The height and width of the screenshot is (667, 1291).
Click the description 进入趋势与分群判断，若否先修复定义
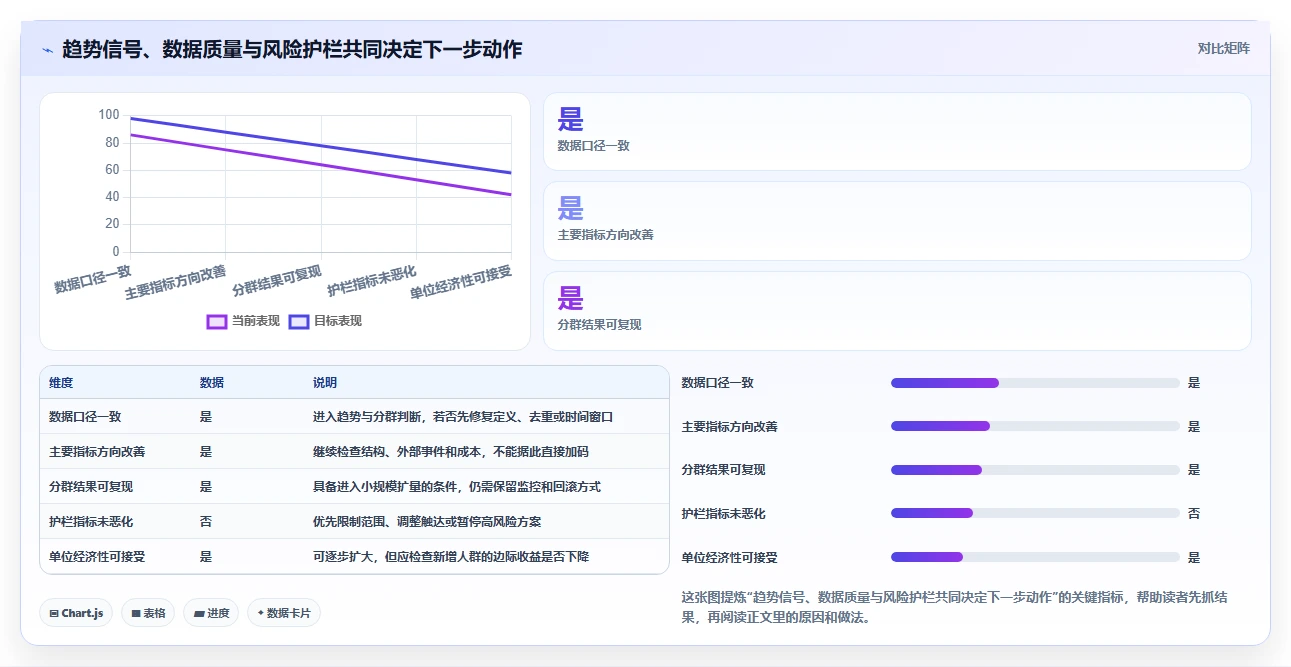463,416
